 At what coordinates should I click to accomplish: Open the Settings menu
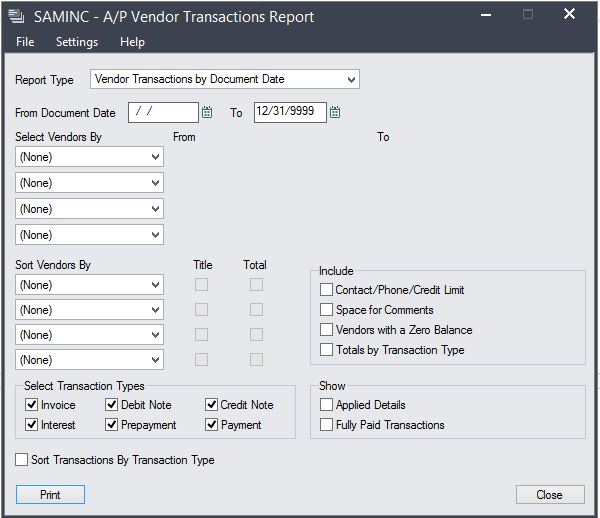coord(77,42)
